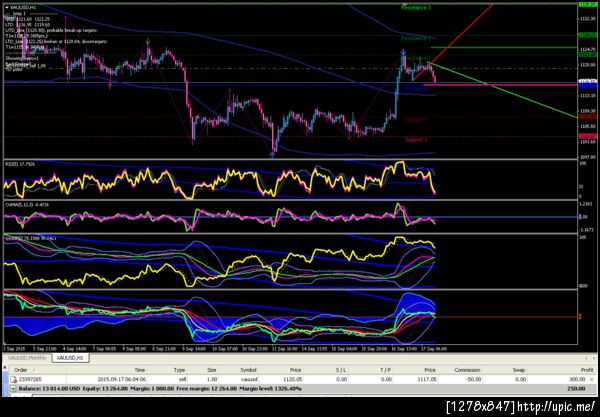Select the green descending trend line

pyautogui.click(x=505, y=91)
